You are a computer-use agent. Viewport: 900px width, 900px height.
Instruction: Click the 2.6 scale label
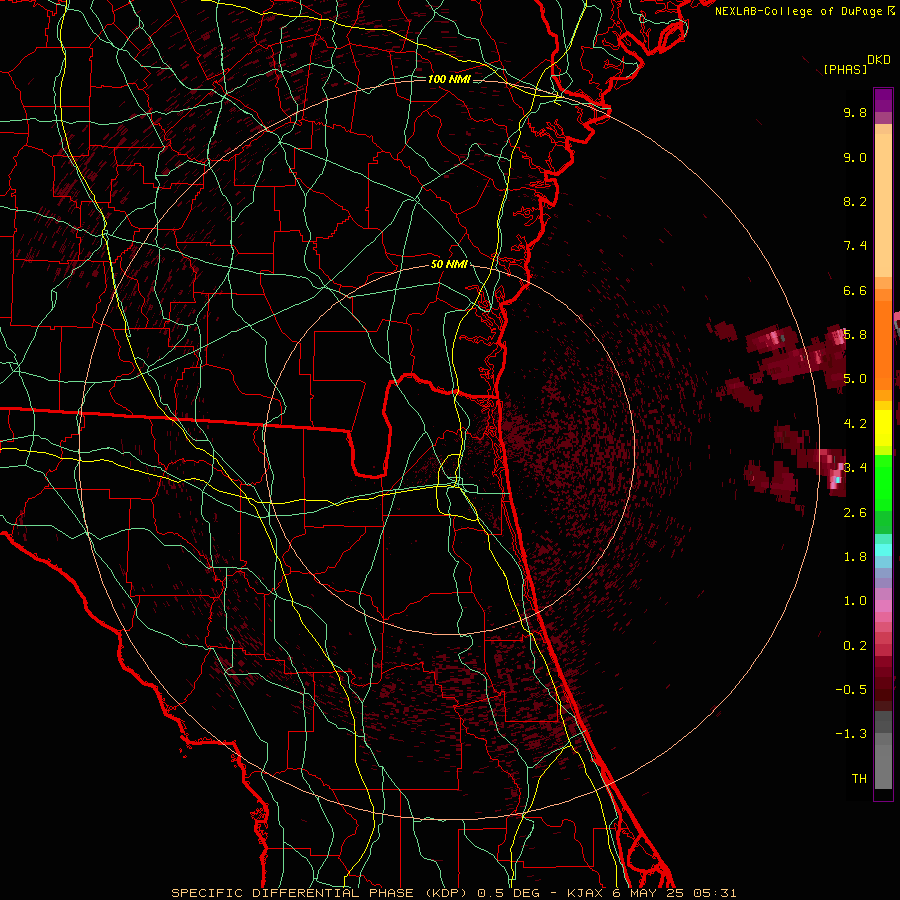855,513
